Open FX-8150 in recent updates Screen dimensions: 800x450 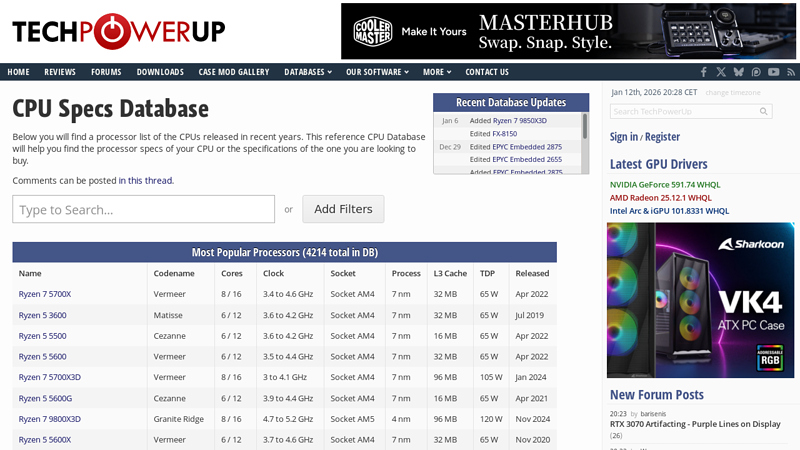pos(505,134)
